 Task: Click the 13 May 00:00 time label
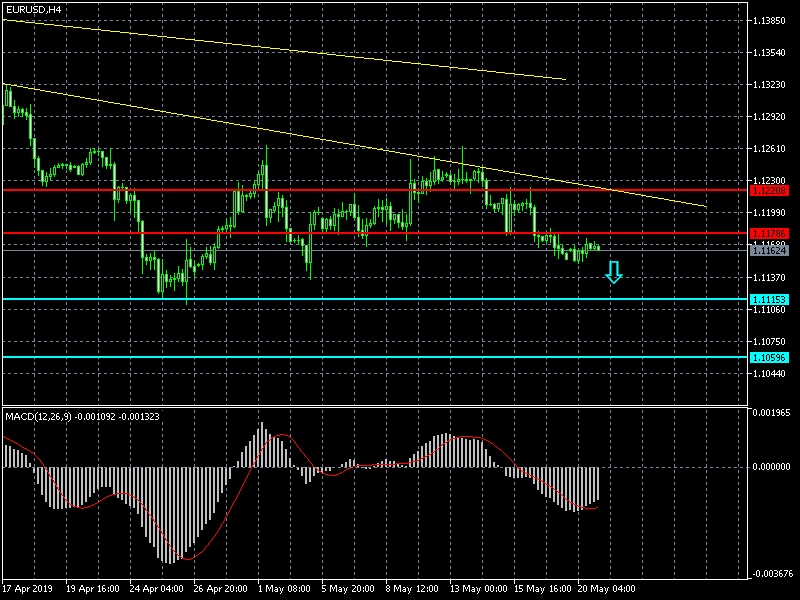(x=479, y=588)
